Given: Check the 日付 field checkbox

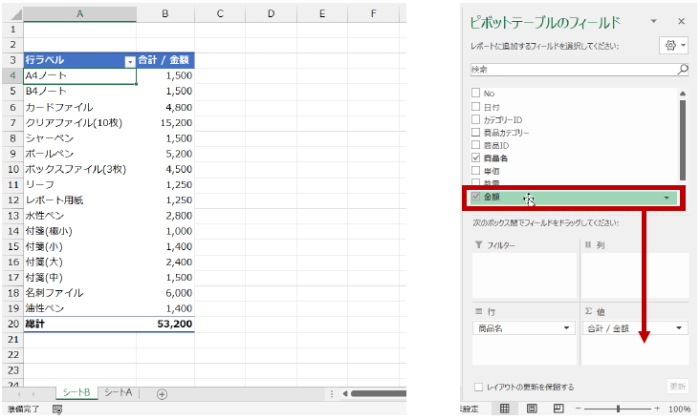Looking at the screenshot, I should 476,106.
